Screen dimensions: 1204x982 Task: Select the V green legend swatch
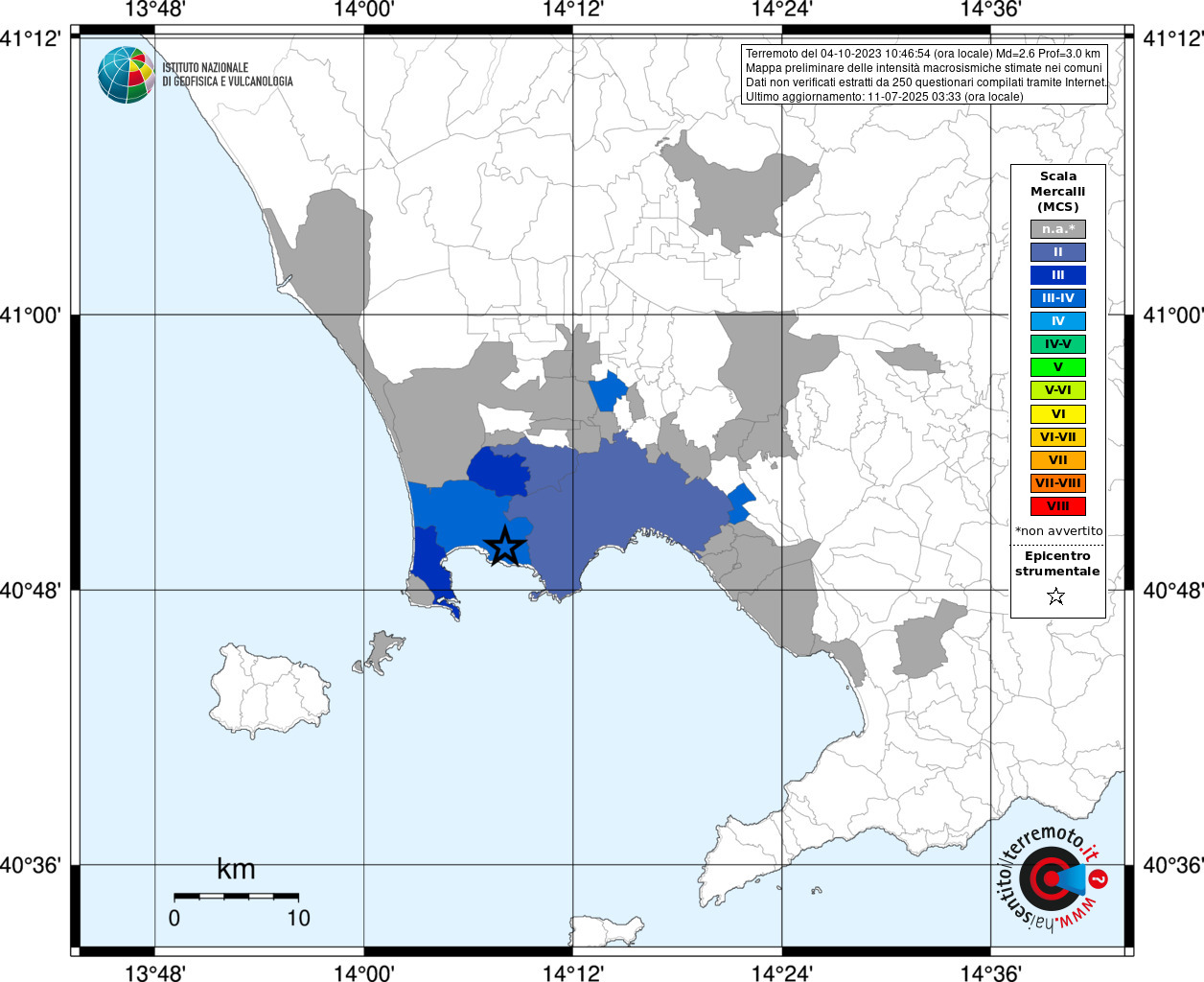[1058, 367]
